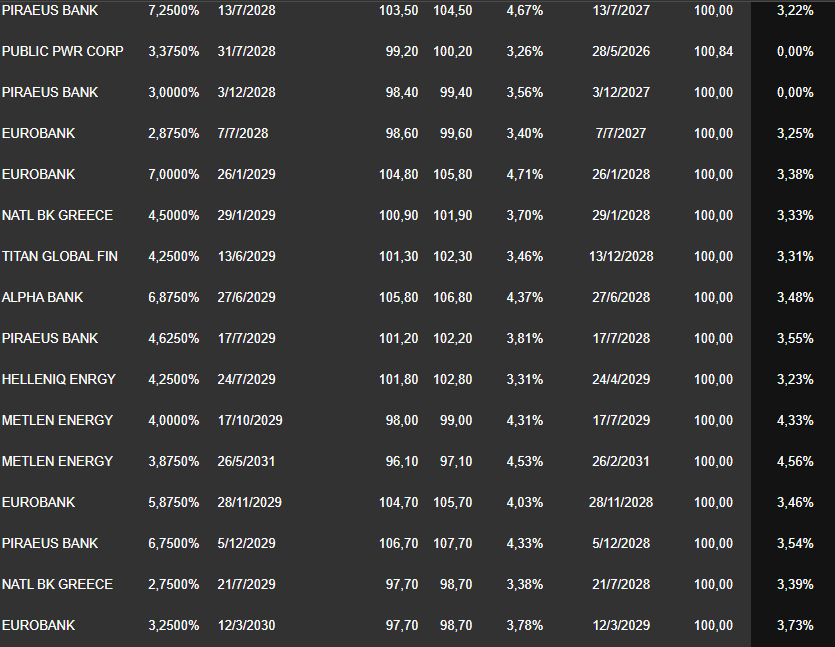This screenshot has height=647, width=835.
Task: Click bid price 100,90
Action: 398,215
